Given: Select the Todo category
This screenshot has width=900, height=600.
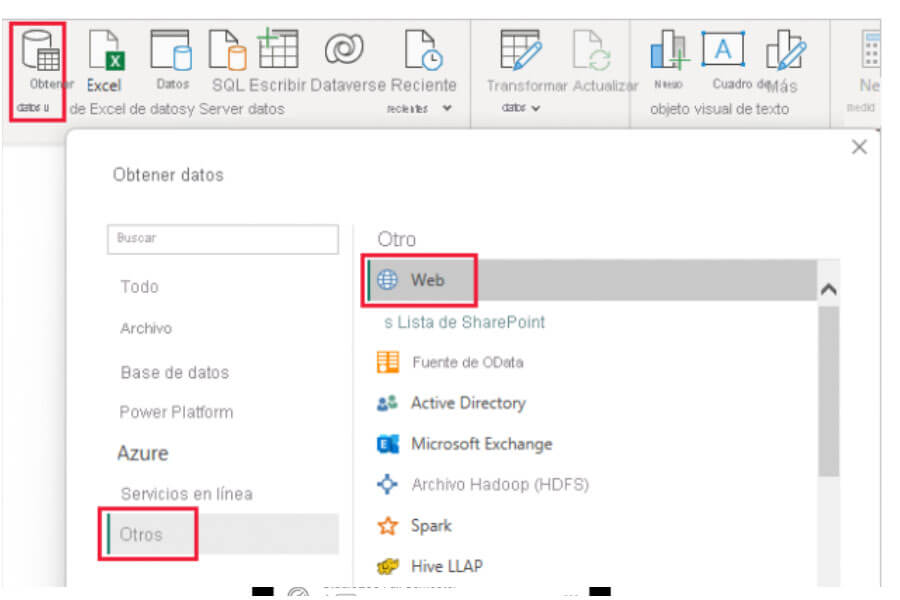Looking at the screenshot, I should point(139,287).
